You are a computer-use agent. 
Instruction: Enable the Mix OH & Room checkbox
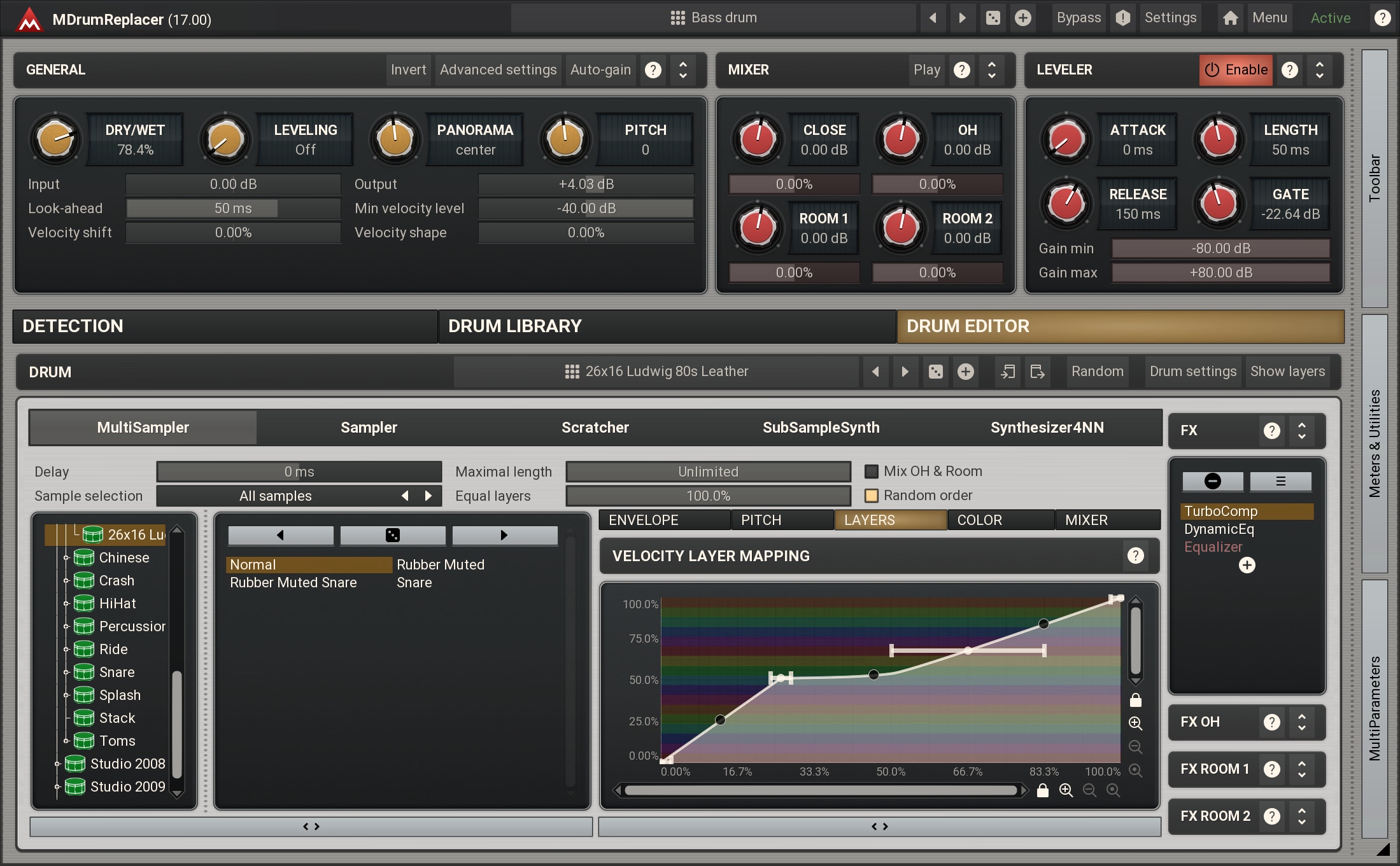coord(871,471)
